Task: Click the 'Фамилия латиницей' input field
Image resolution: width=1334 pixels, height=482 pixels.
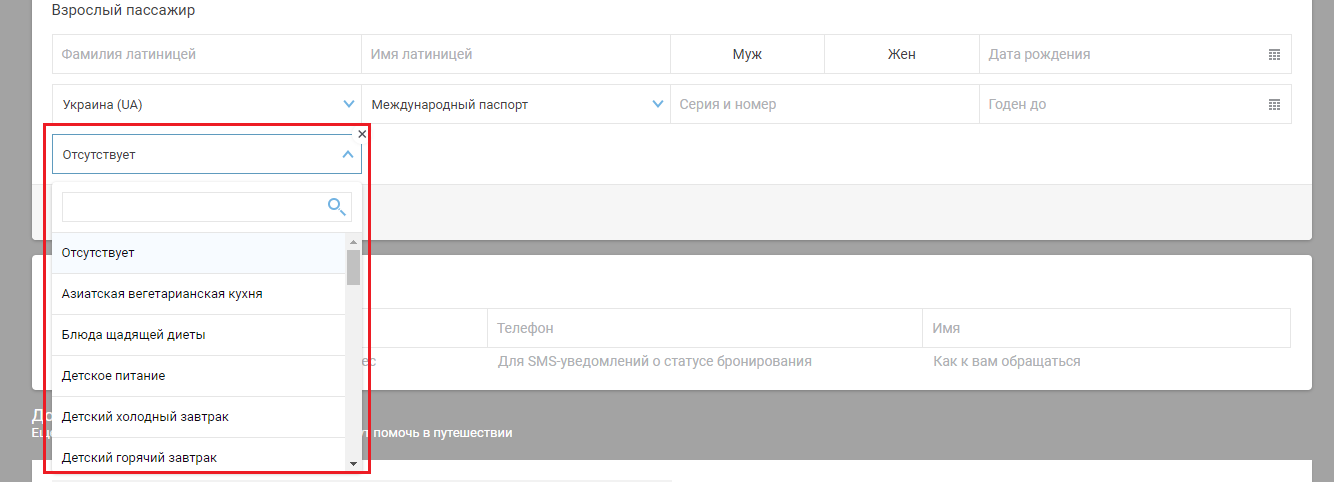Action: pyautogui.click(x=206, y=55)
